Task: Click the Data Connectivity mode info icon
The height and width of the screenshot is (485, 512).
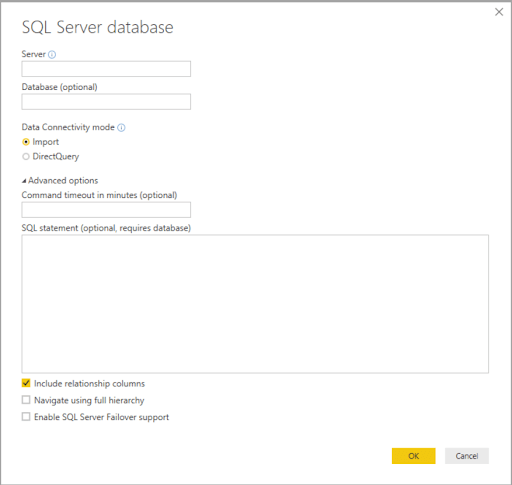Action: [121, 127]
